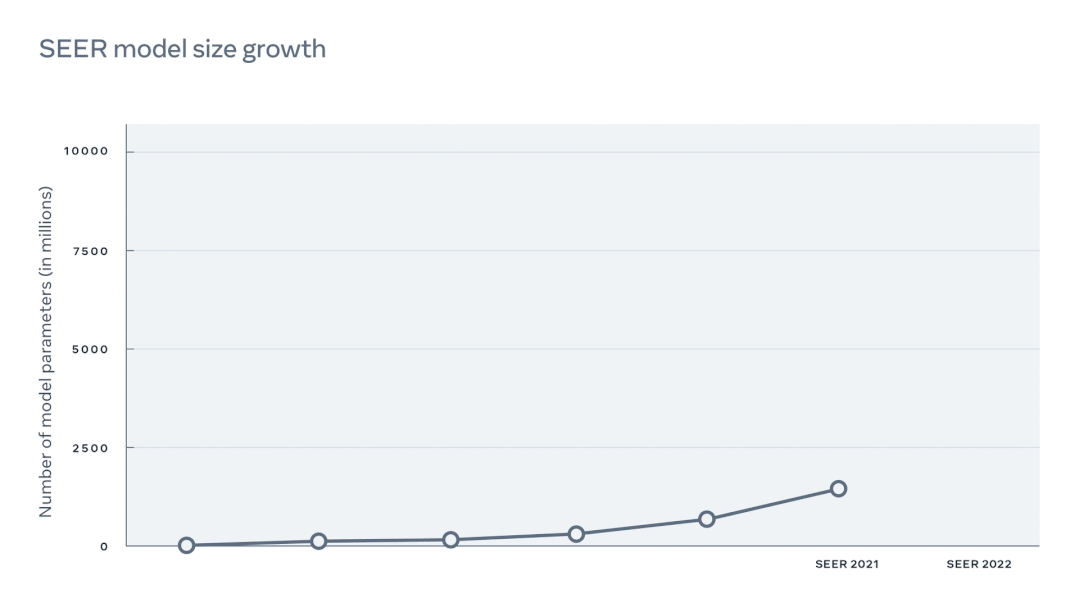Click the leftmost data point on the line

click(186, 545)
